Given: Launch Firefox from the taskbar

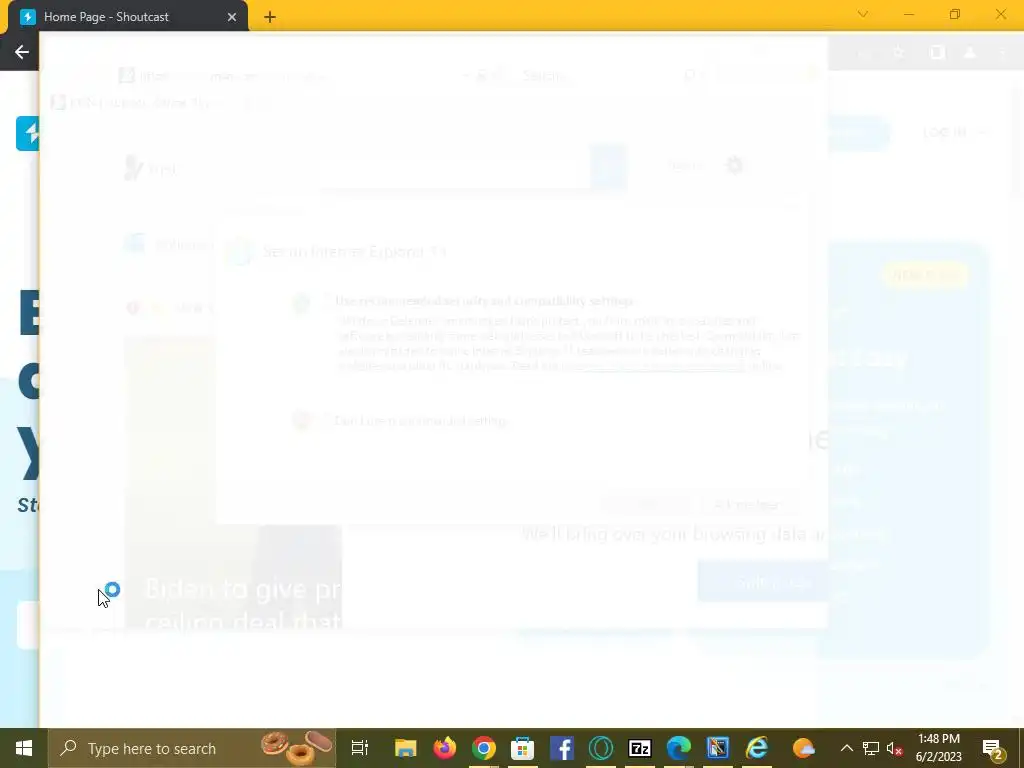Looking at the screenshot, I should pyautogui.click(x=445, y=748).
